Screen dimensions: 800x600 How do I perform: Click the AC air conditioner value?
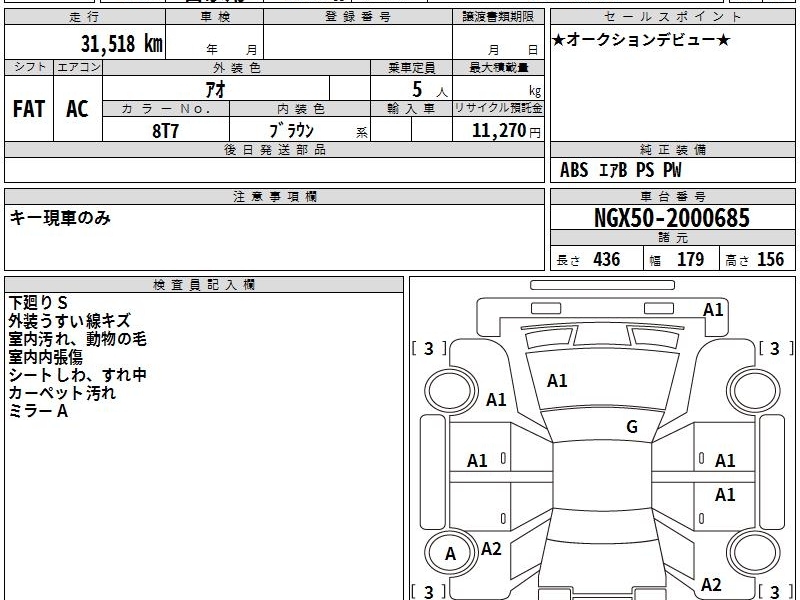(x=77, y=109)
